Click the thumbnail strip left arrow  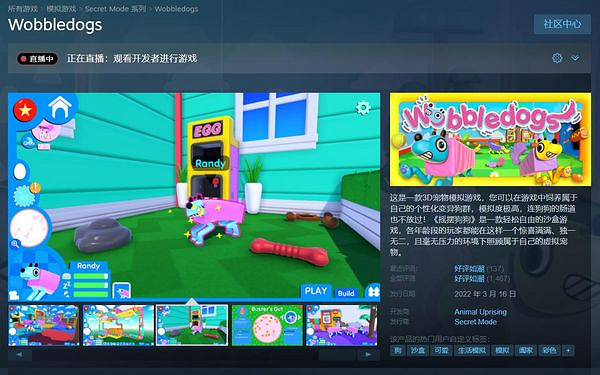click(19, 355)
